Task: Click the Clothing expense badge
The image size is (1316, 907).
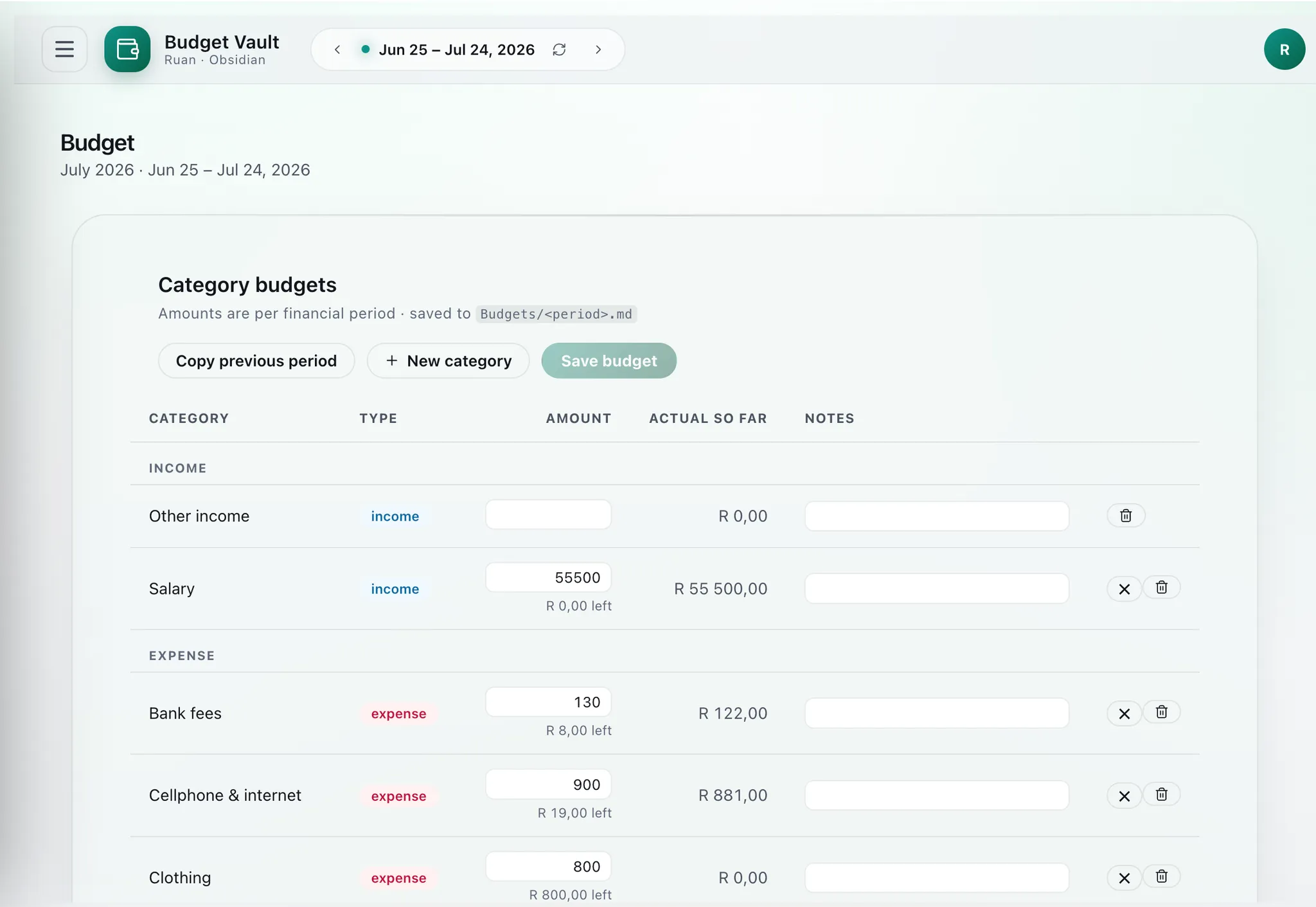Action: point(398,878)
